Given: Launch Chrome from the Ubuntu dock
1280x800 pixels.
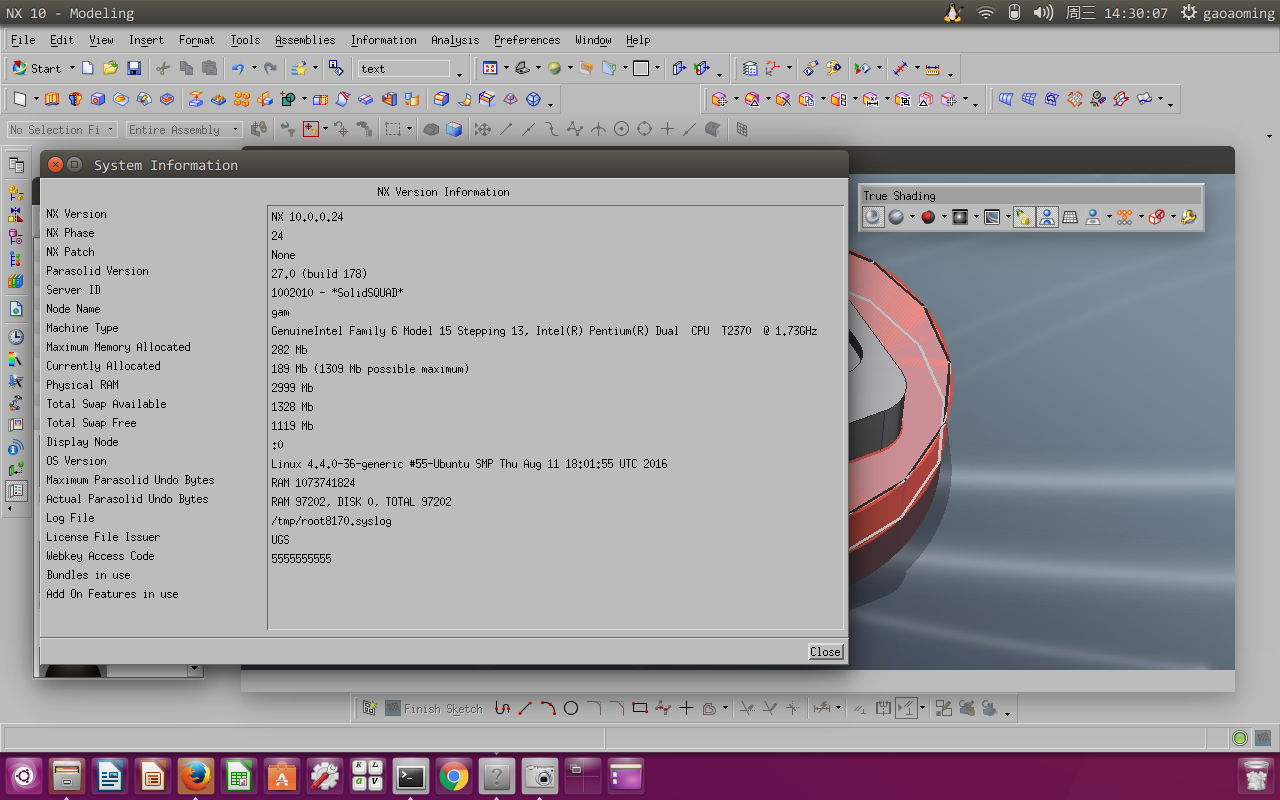Looking at the screenshot, I should (x=454, y=775).
